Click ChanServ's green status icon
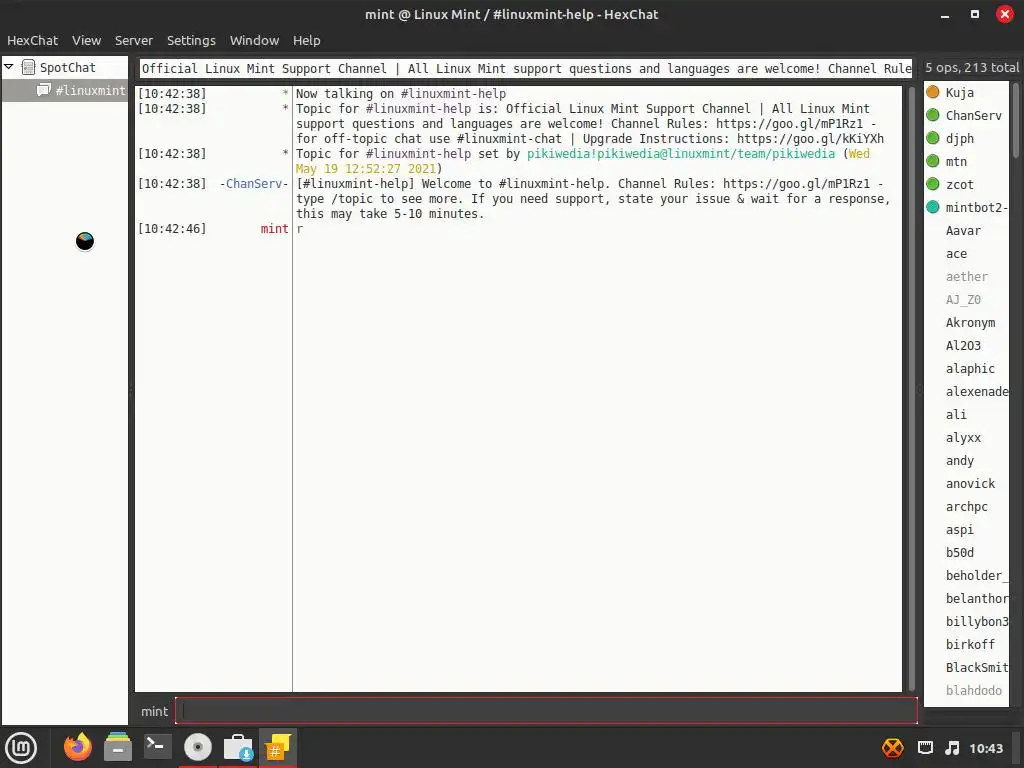This screenshot has width=1024, height=768. point(933,115)
